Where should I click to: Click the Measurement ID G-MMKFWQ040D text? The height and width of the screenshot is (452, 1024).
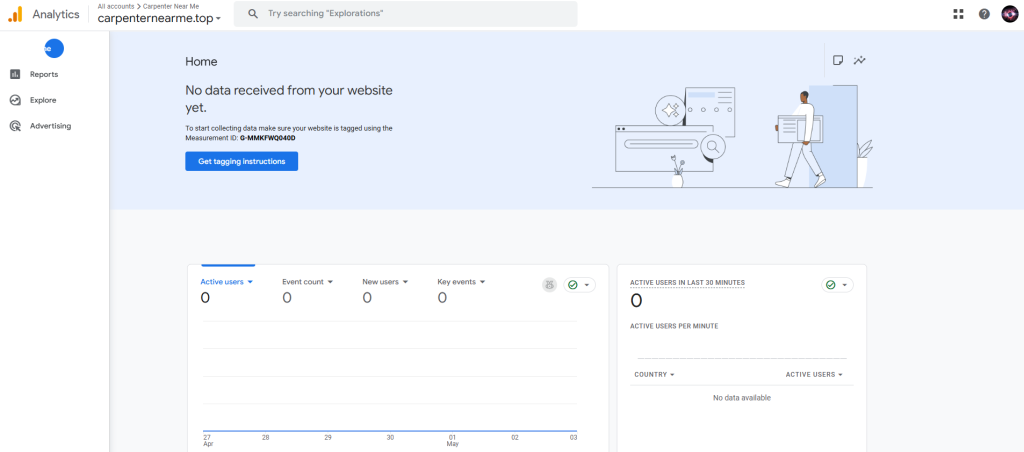click(x=268, y=138)
